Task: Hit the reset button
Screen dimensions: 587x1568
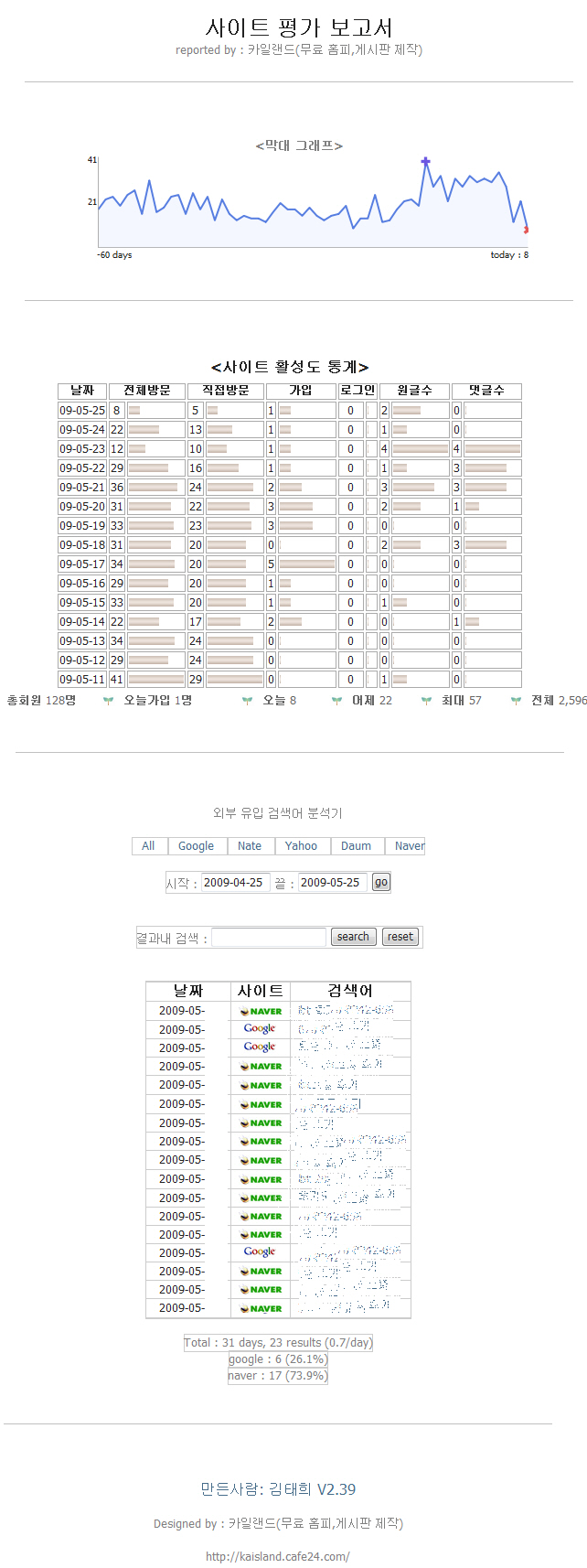Action: (x=400, y=937)
